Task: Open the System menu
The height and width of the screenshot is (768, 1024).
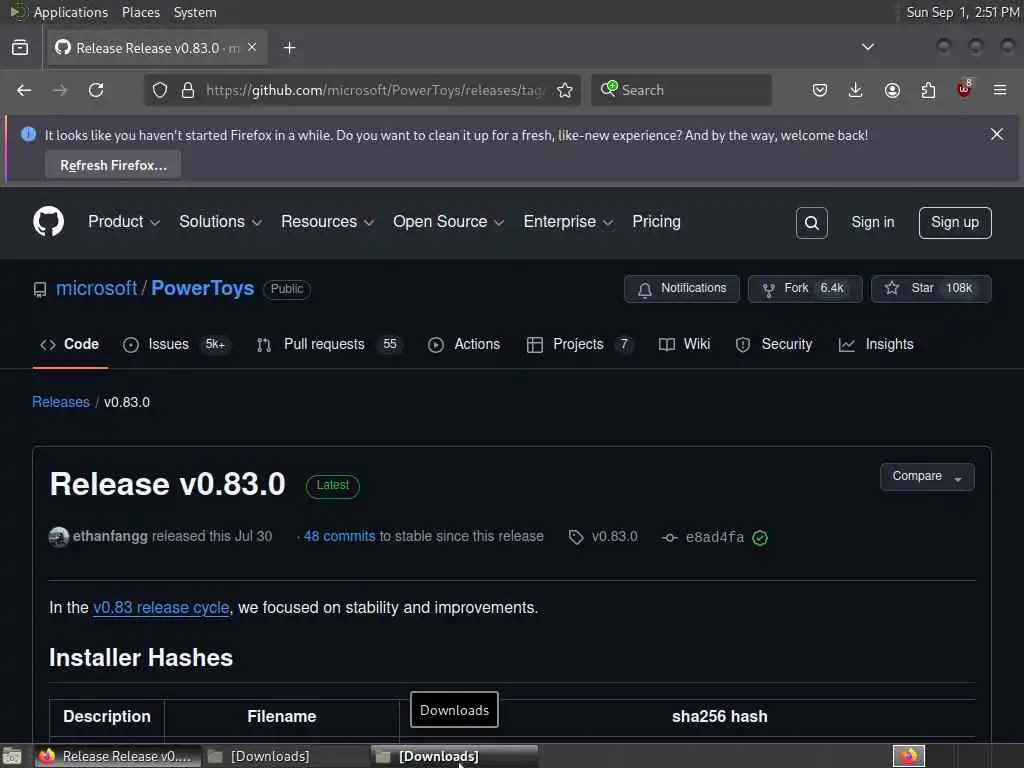Action: coord(195,12)
